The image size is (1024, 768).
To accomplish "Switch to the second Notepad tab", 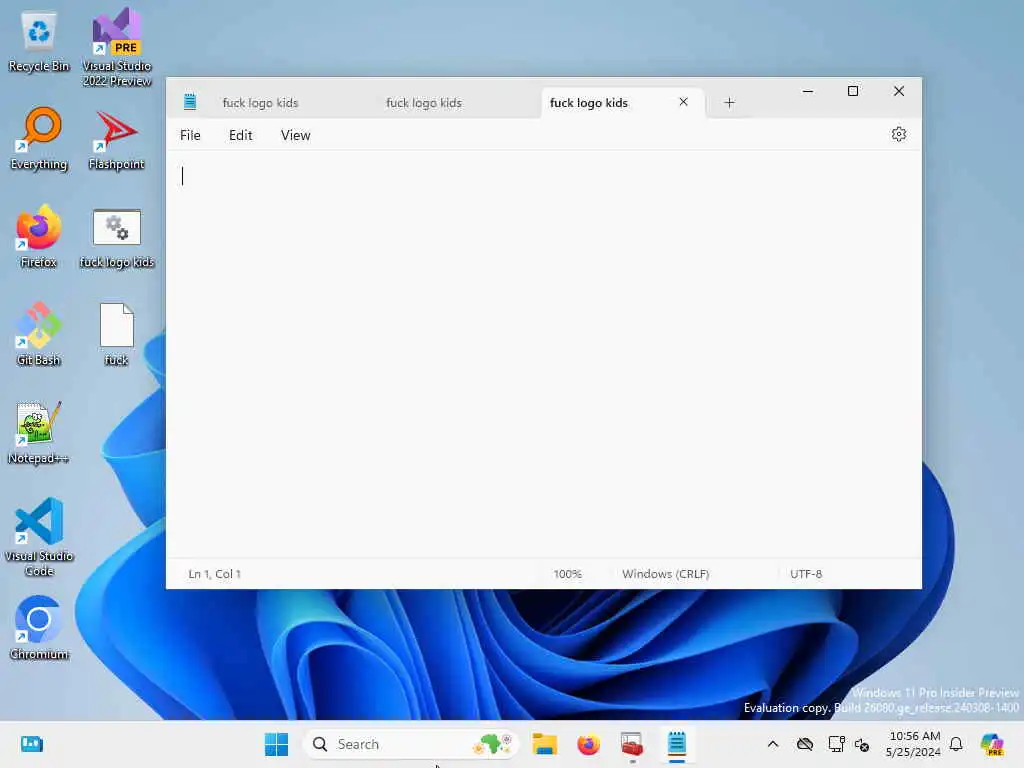I will click(424, 103).
